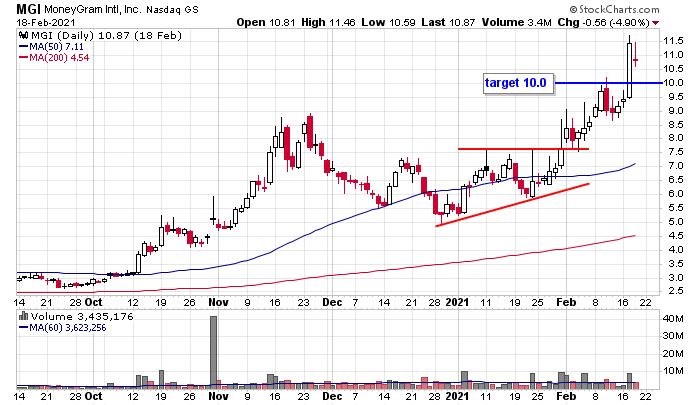Click the 'MGI (Daily) 10.87 (18 Feb)' legend
Viewport: 700px width, 405px height.
coord(106,36)
